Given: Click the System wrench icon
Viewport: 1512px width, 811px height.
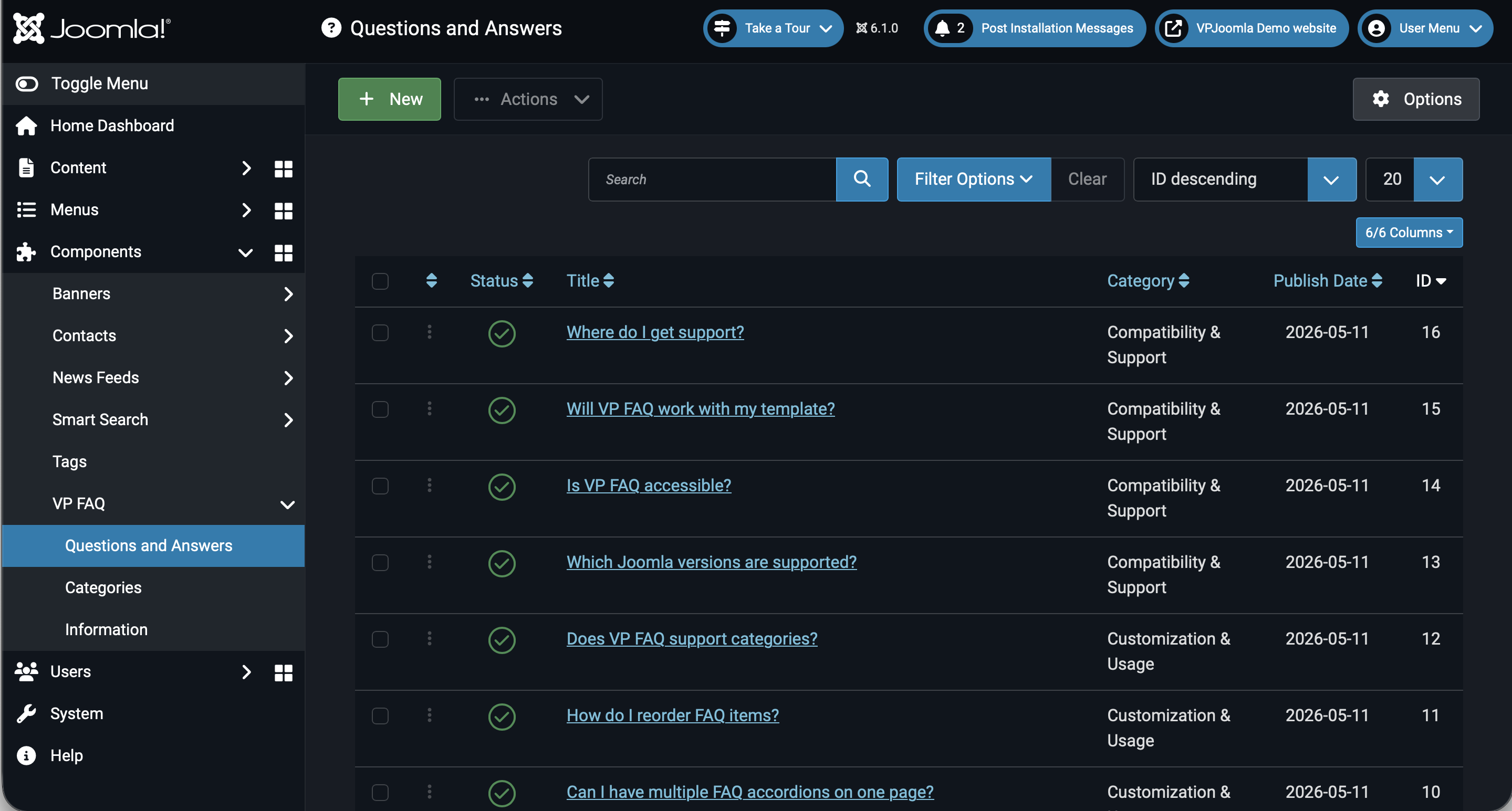Looking at the screenshot, I should coord(26,713).
